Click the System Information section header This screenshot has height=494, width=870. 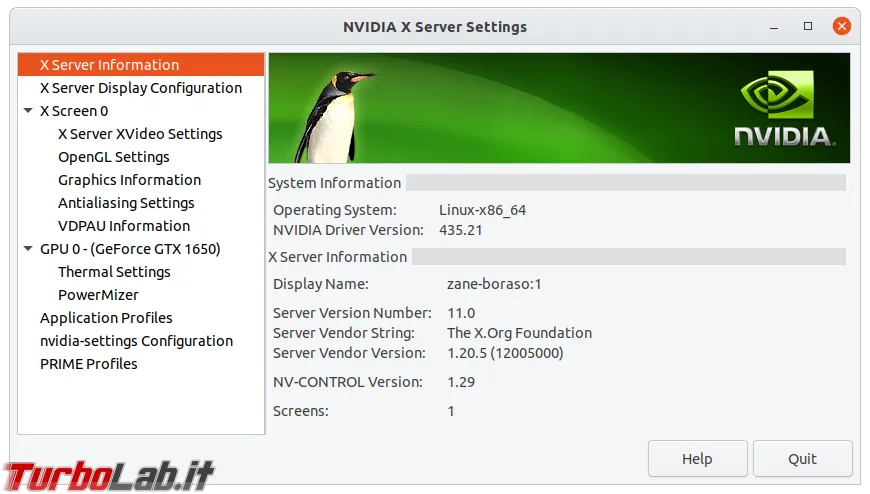[335, 183]
